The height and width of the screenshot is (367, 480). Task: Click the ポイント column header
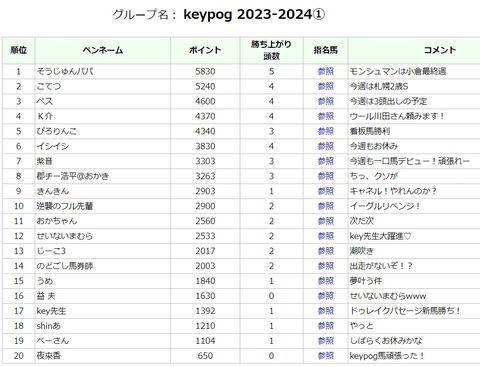pyautogui.click(x=205, y=50)
